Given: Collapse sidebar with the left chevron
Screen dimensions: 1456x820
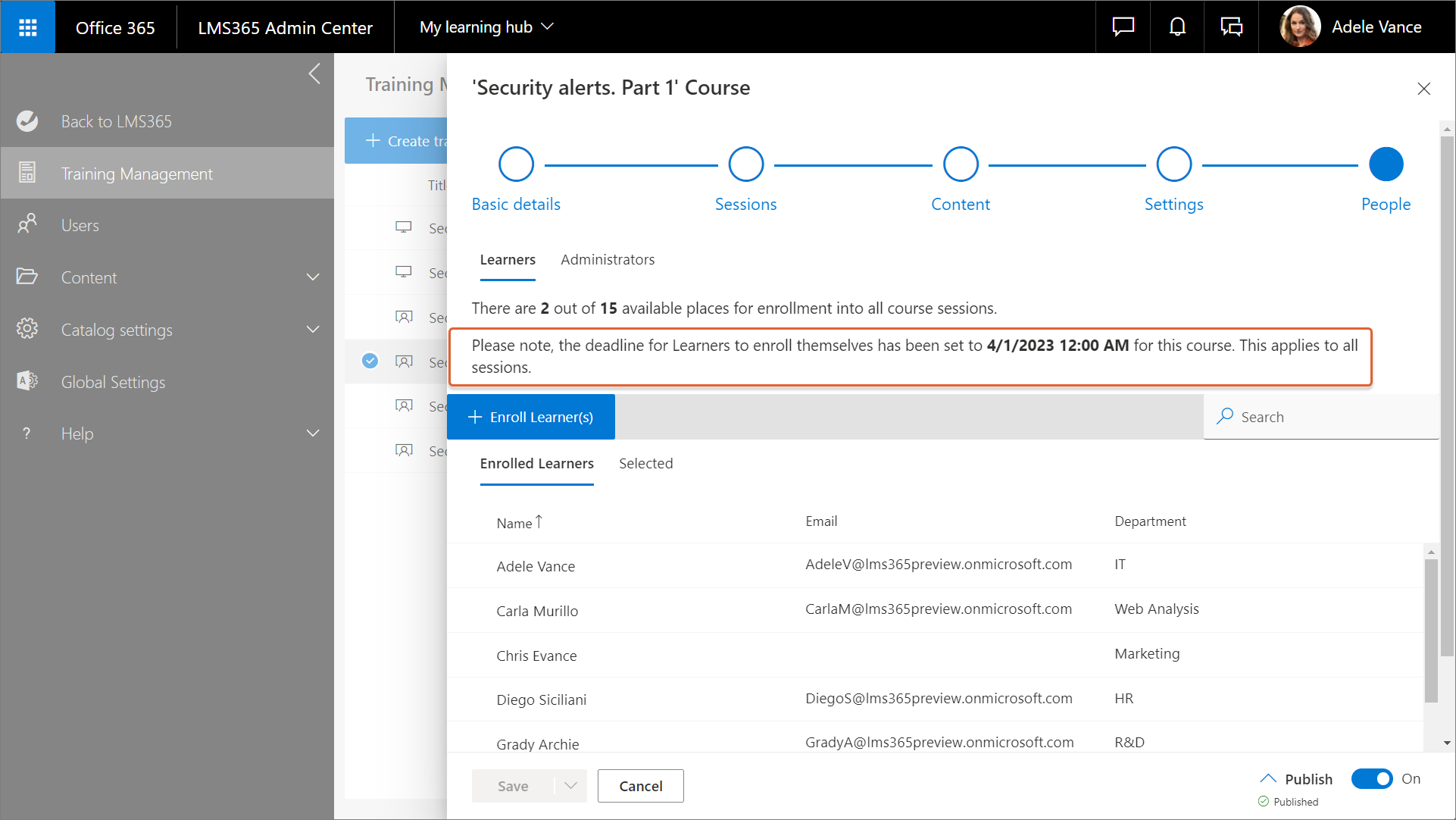Looking at the screenshot, I should point(315,74).
